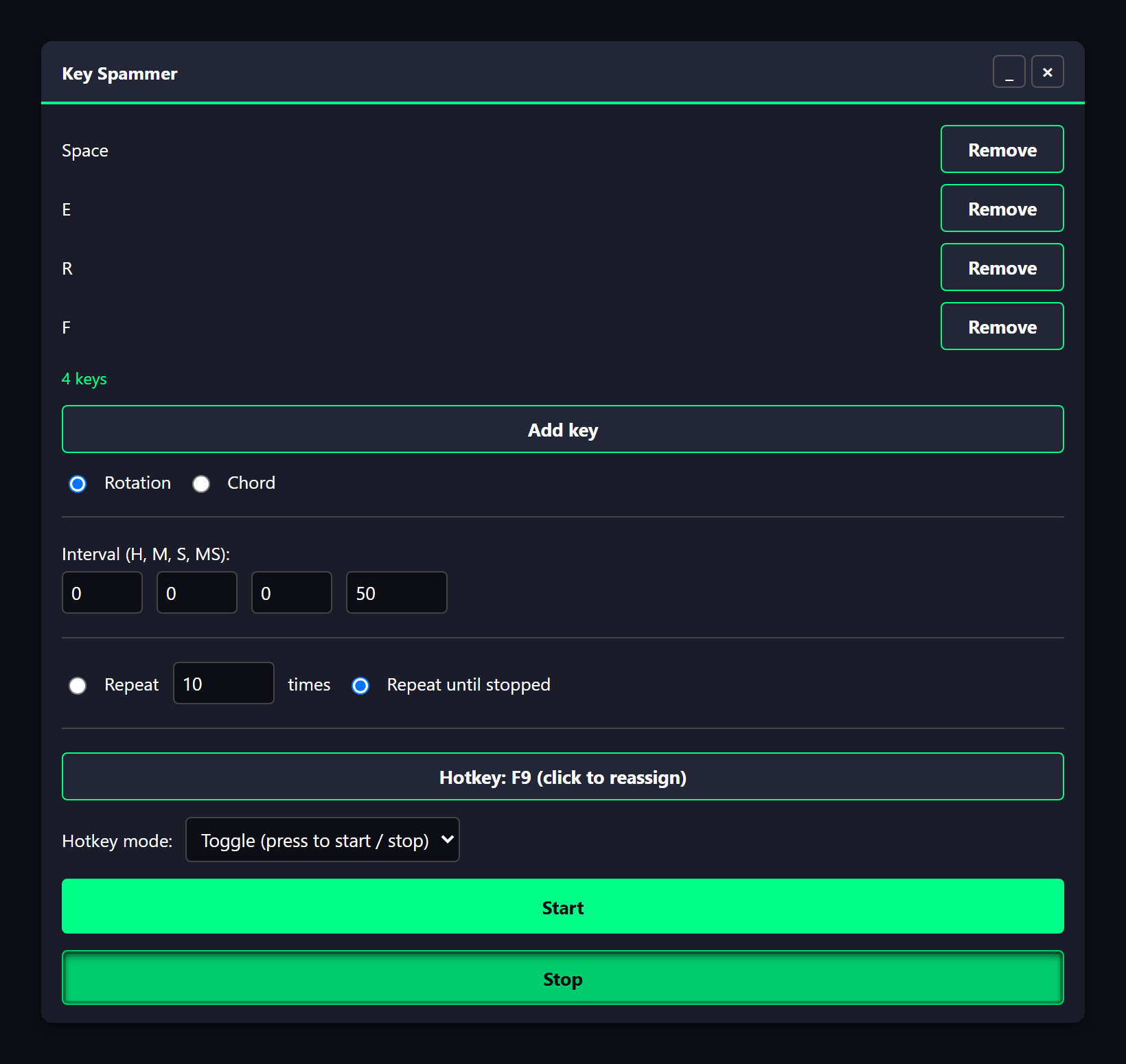Image resolution: width=1126 pixels, height=1064 pixels.
Task: Click the '4 keys' count text
Action: [84, 379]
